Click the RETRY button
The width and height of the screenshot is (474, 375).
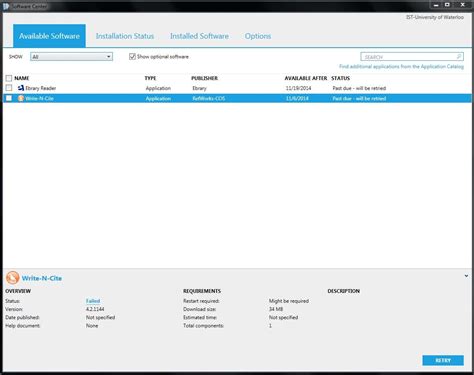443,360
